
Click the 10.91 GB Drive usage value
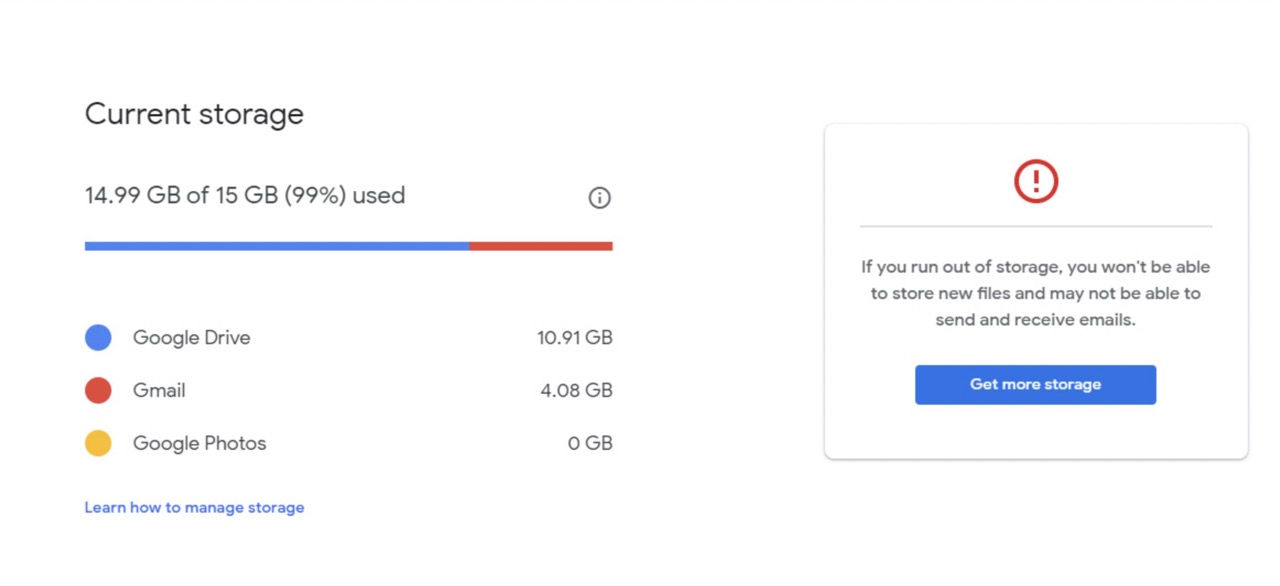pyautogui.click(x=574, y=338)
